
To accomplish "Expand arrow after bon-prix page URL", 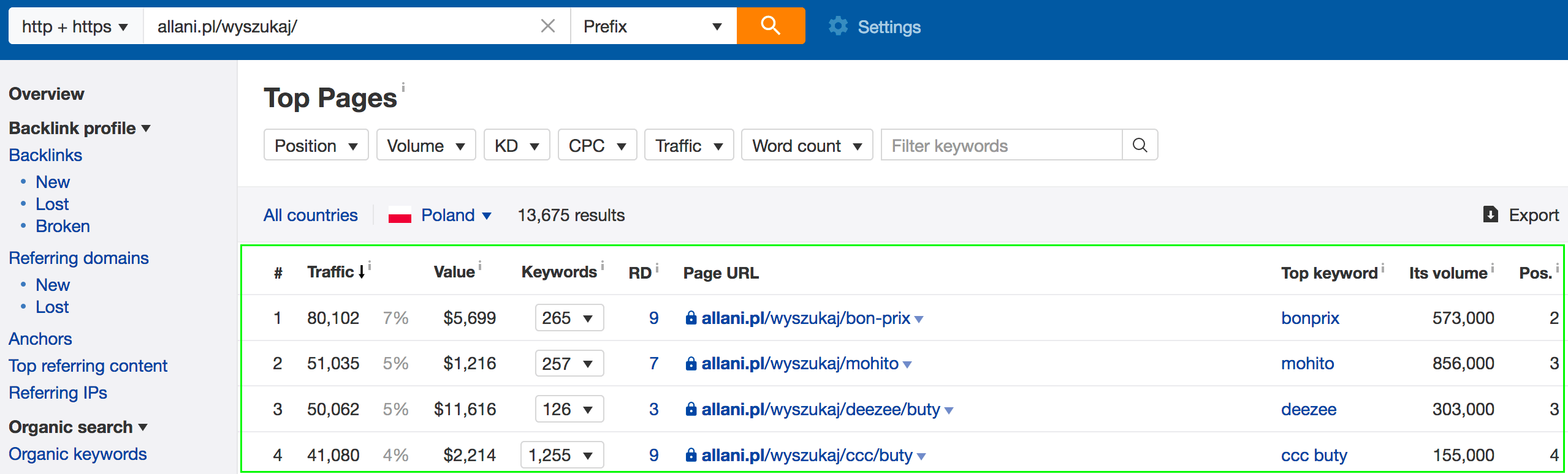I will [x=919, y=320].
